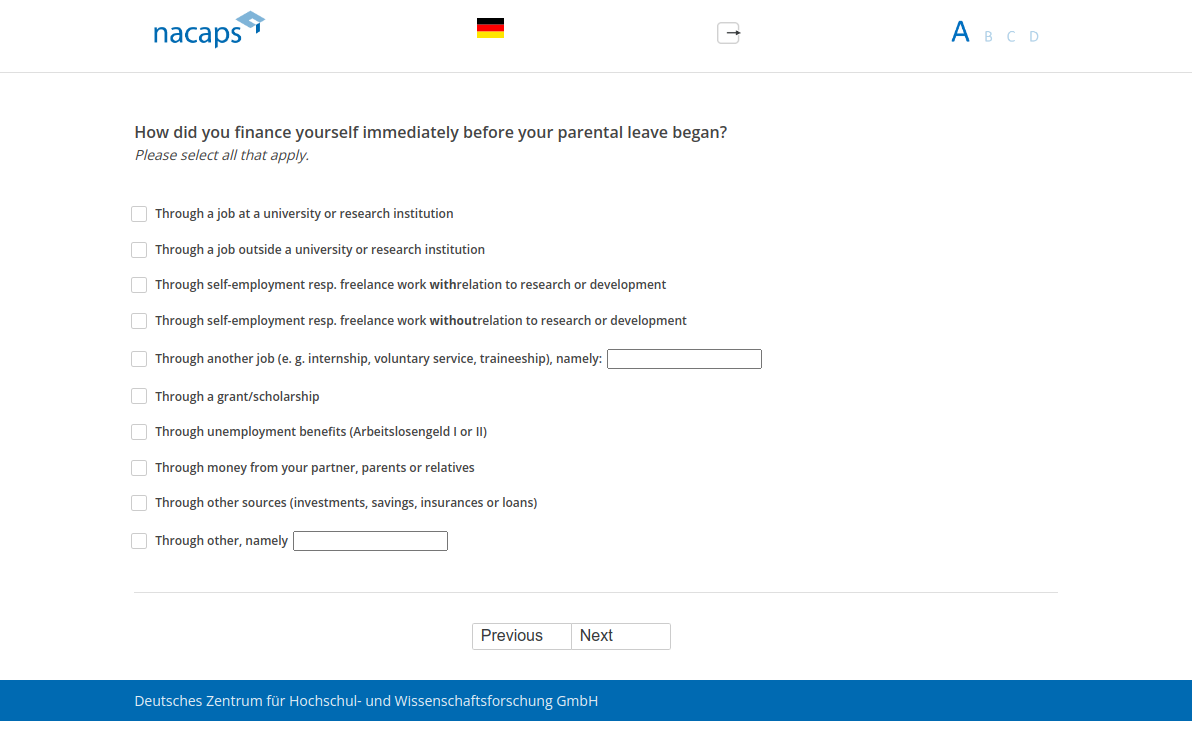
Task: Check other sources (investments, savings) option
Action: pyautogui.click(x=139, y=503)
